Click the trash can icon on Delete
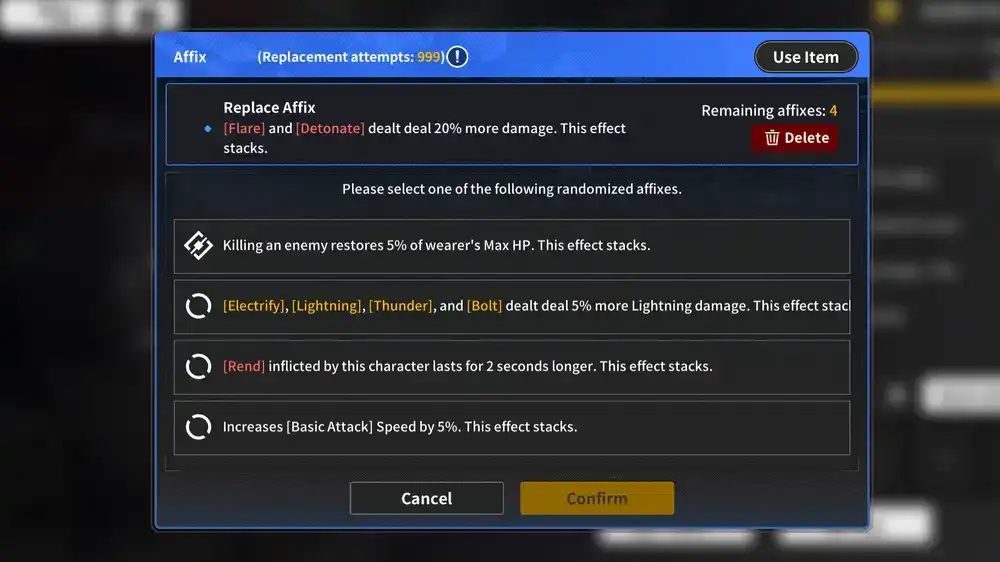Screen dimensions: 1000x562 click(772, 138)
